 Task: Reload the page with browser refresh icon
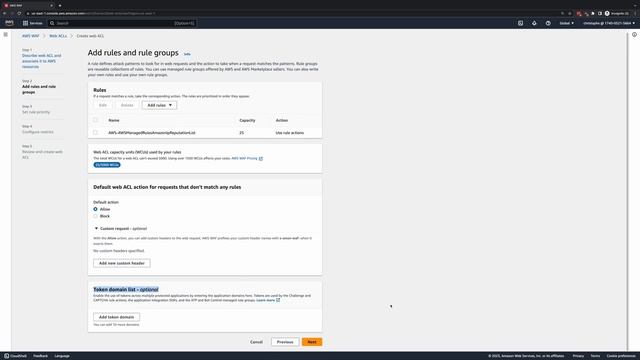click(19, 13)
